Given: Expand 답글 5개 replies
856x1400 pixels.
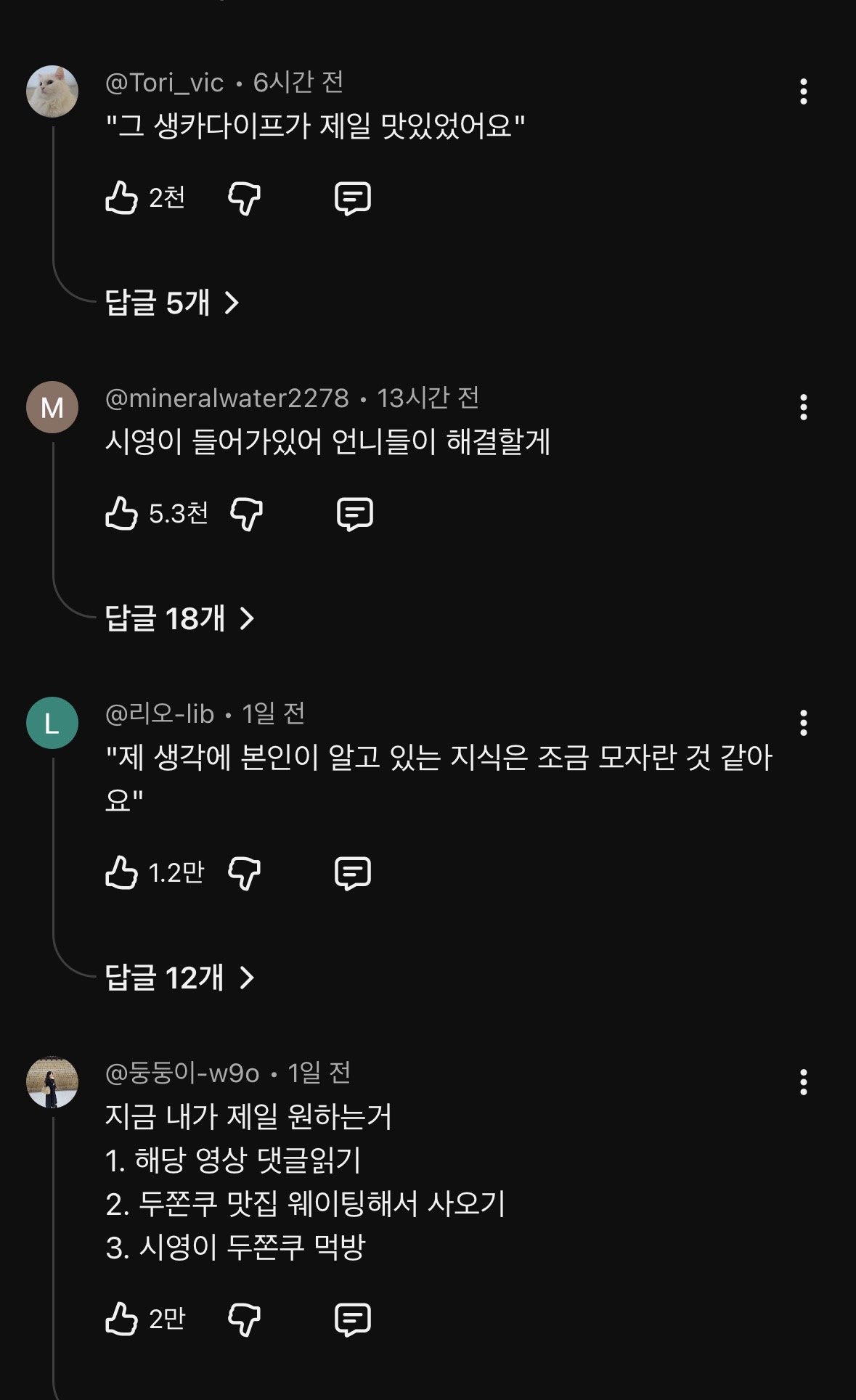Looking at the screenshot, I should (172, 303).
